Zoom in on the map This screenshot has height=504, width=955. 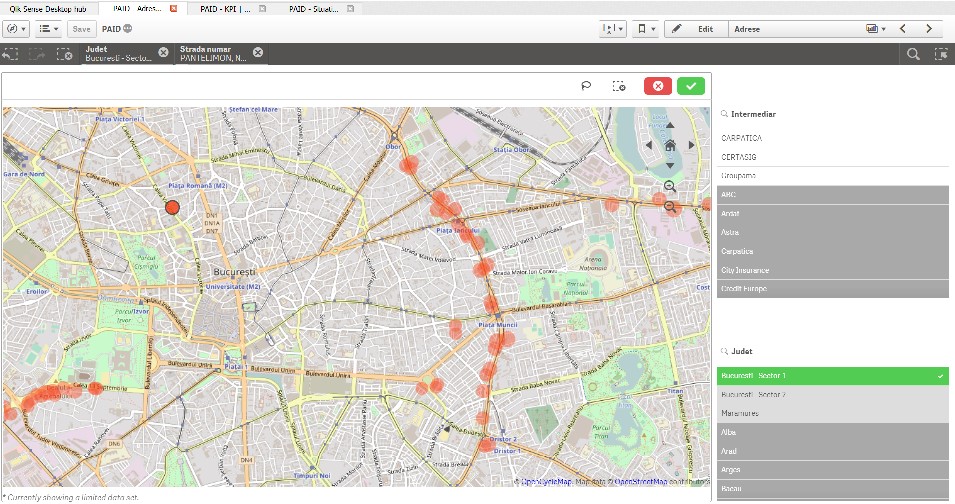(x=670, y=186)
